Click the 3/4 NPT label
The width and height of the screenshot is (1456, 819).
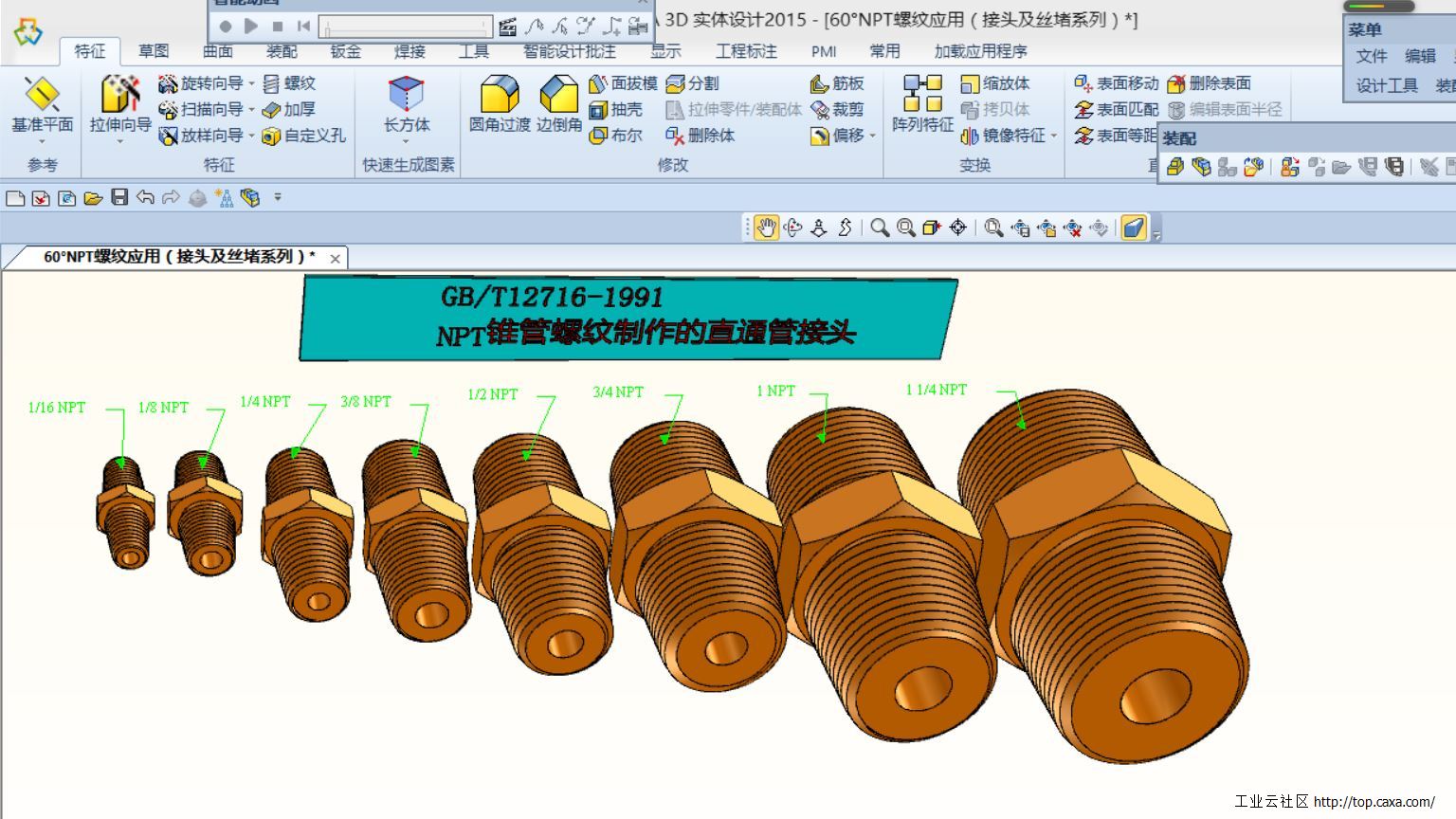(618, 391)
